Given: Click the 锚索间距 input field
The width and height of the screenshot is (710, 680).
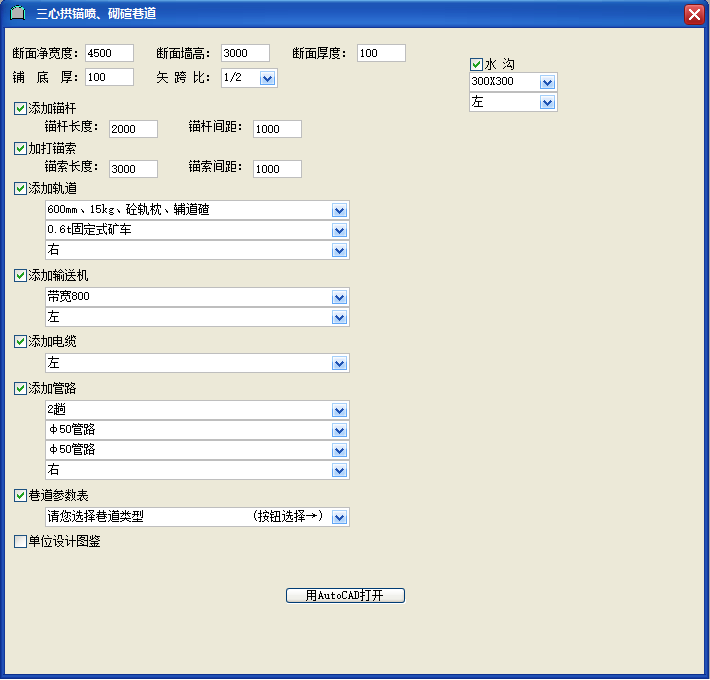Looking at the screenshot, I should pos(277,169).
